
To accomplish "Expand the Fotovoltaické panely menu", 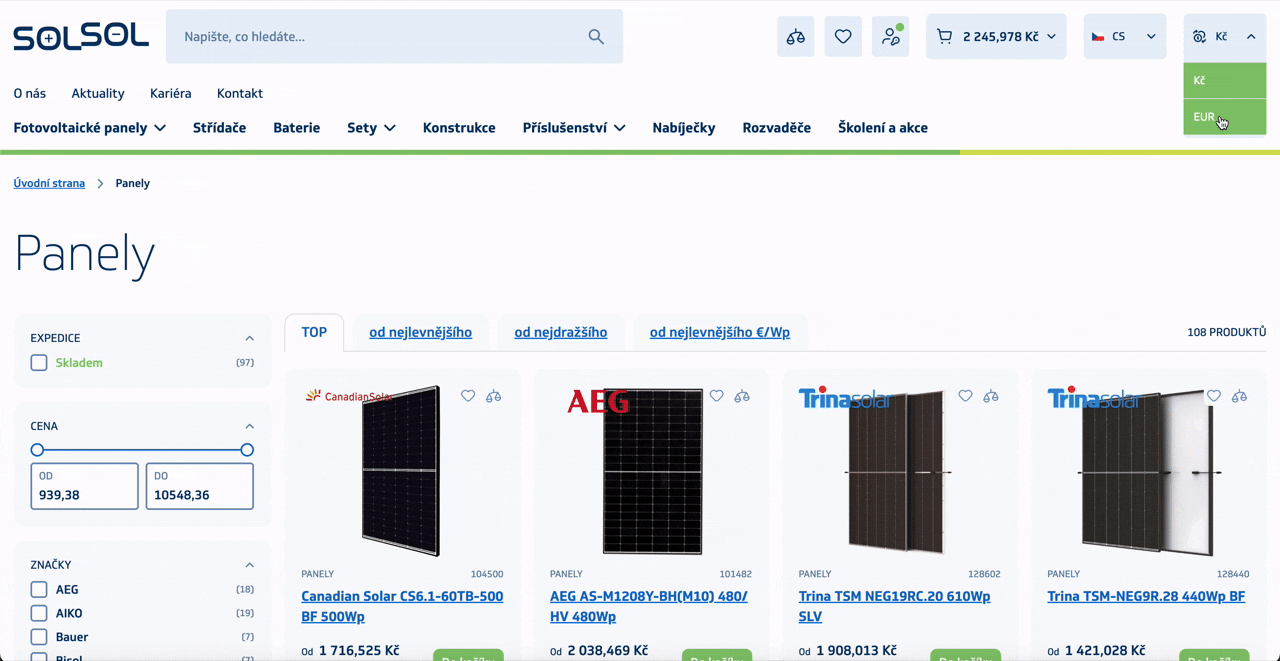I will [x=90, y=128].
